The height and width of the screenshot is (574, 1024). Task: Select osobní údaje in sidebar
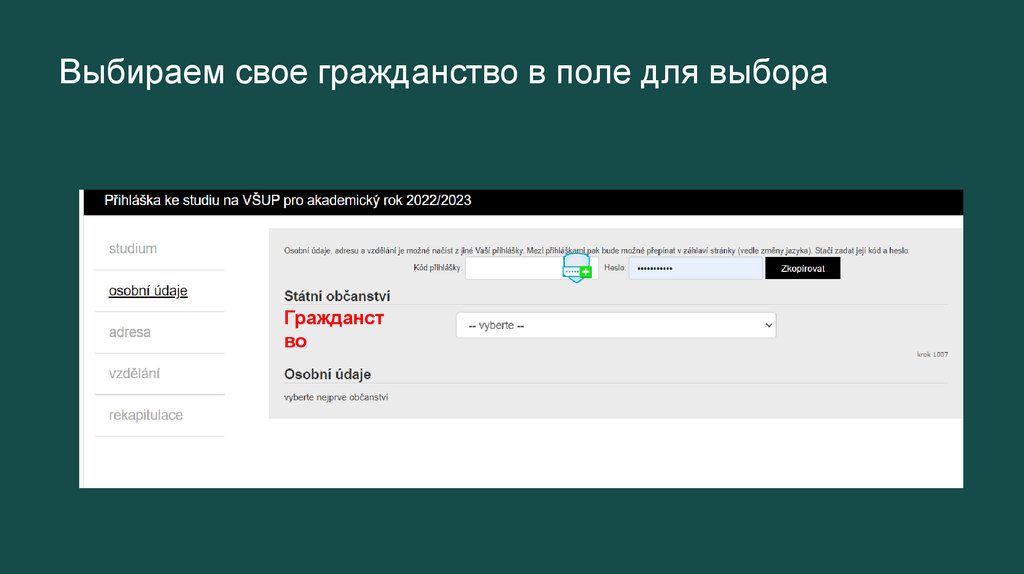coord(148,291)
